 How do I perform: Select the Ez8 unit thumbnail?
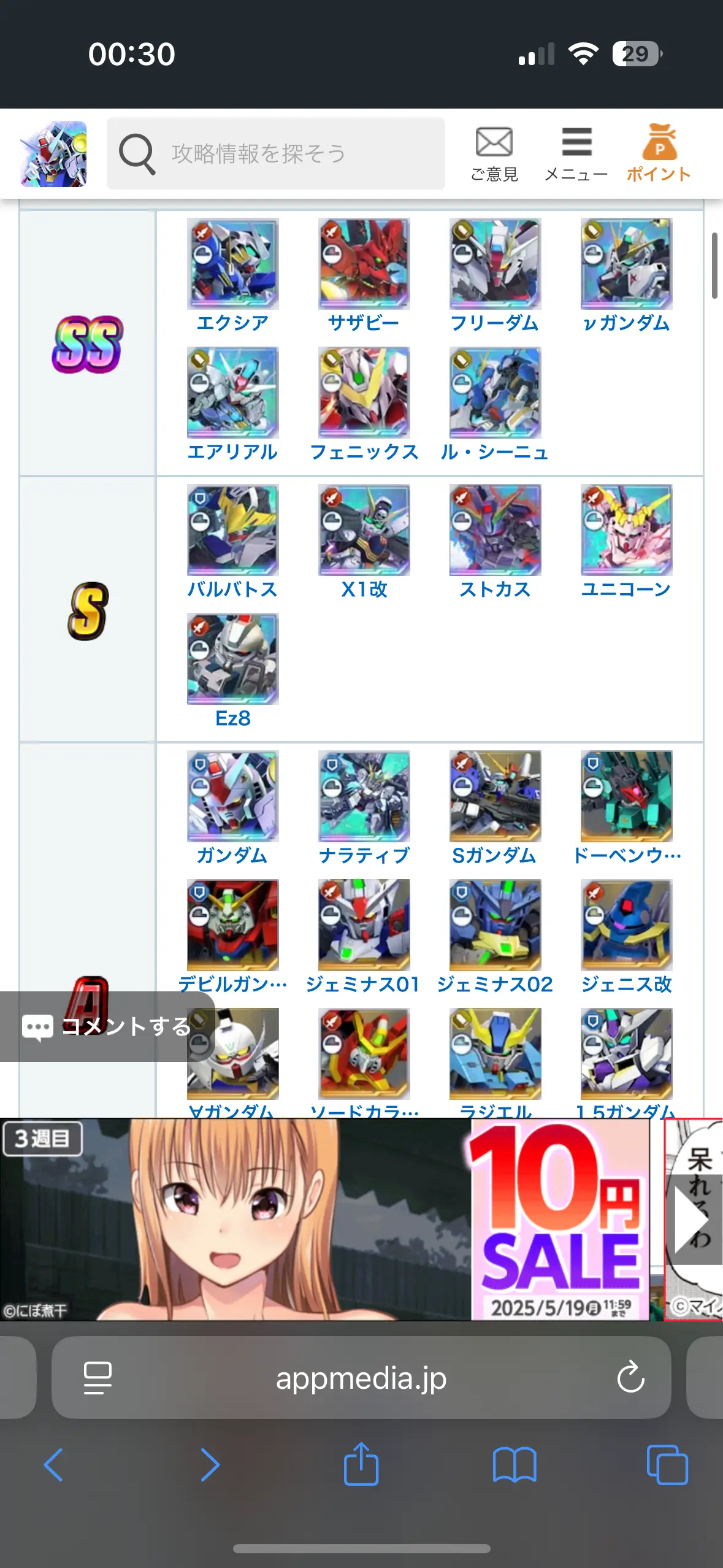232,659
